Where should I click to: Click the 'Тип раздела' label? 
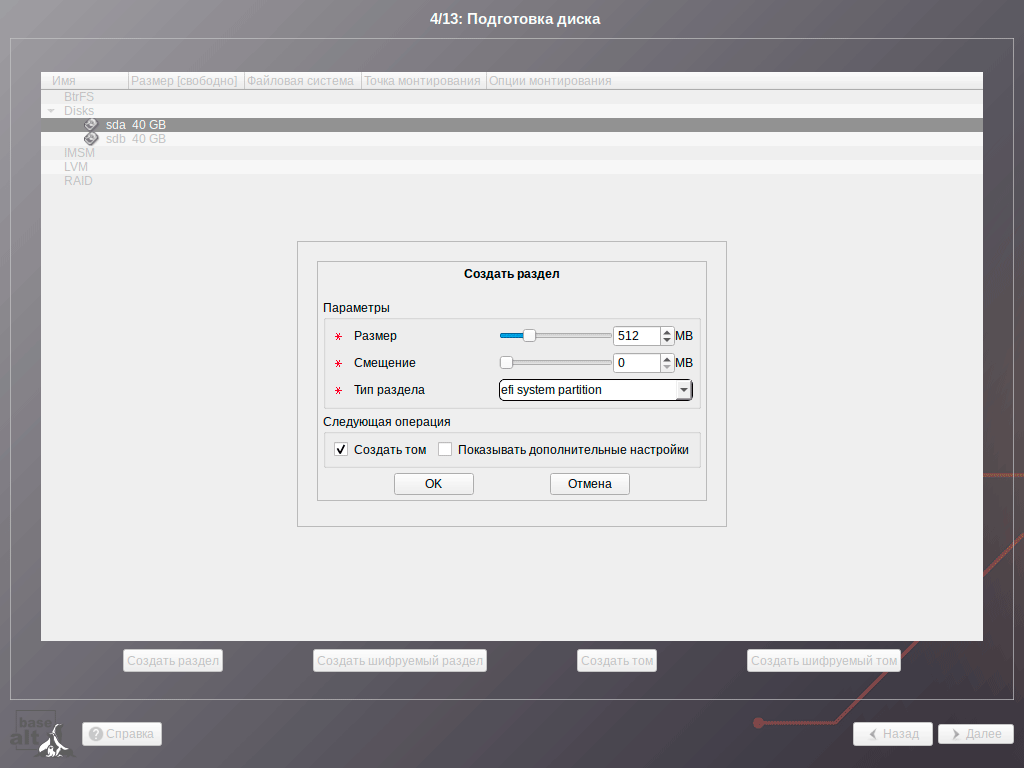[x=389, y=390]
